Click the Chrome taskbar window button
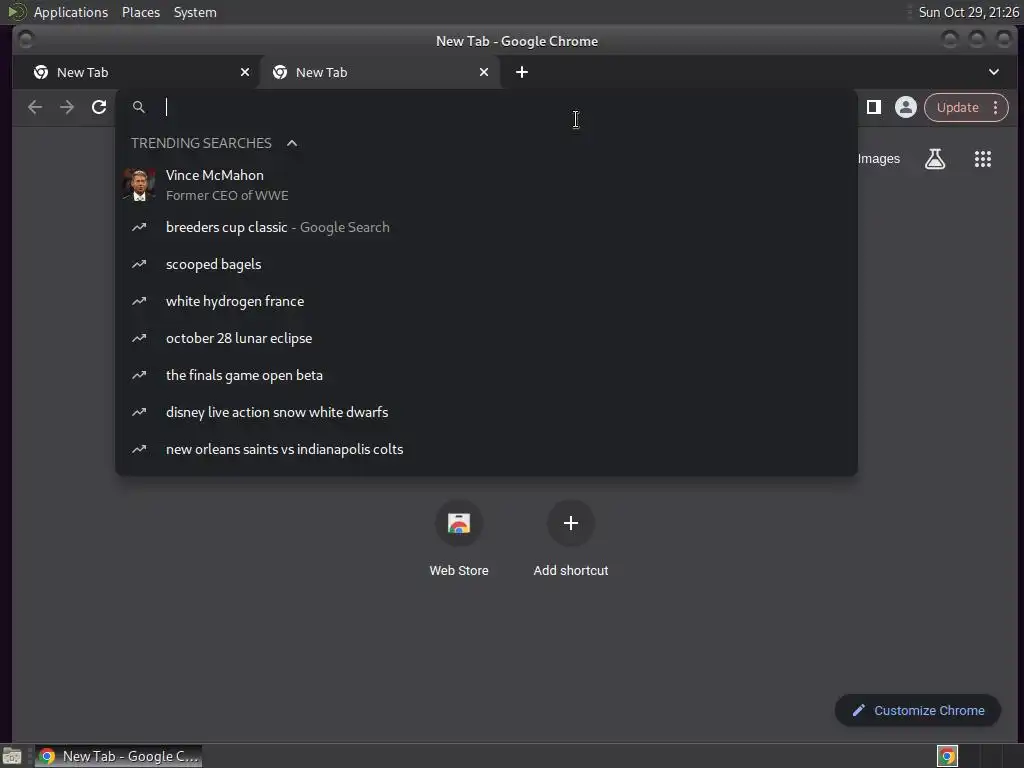This screenshot has height=768, width=1024. pyautogui.click(x=118, y=756)
